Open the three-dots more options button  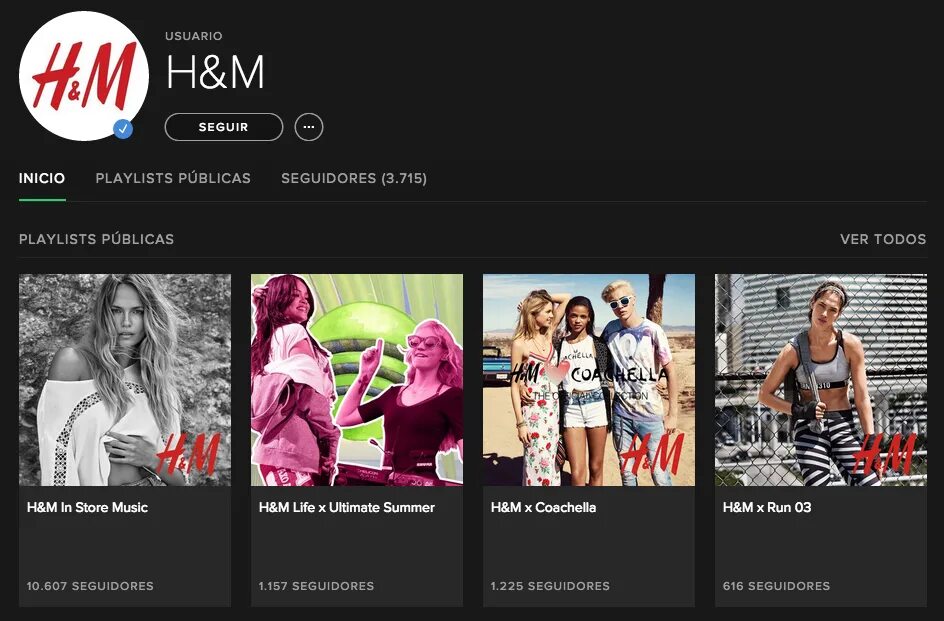point(309,127)
